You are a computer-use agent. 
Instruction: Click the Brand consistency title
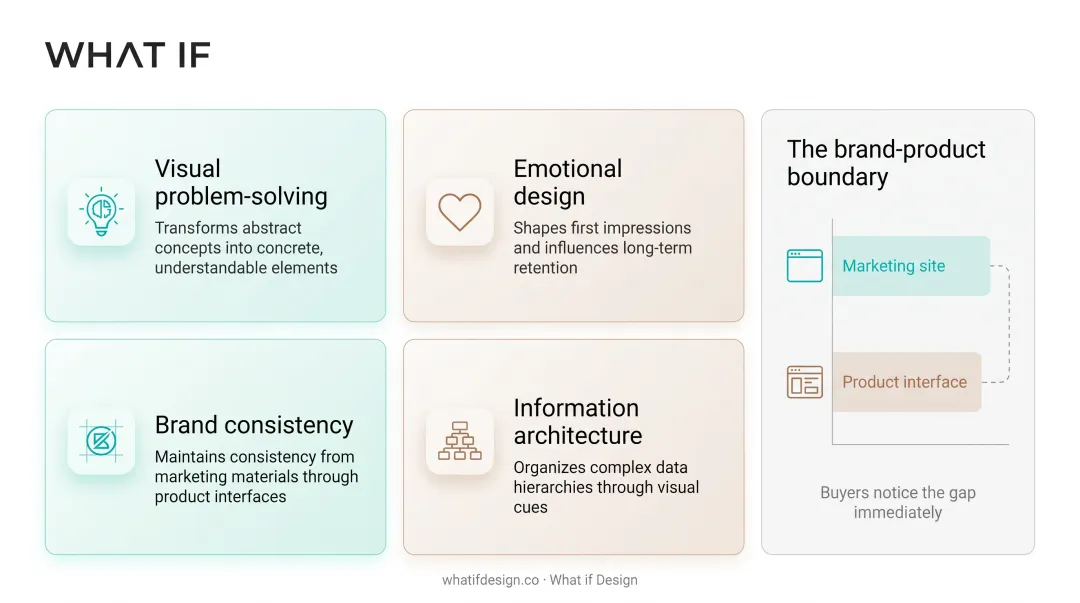coord(253,425)
